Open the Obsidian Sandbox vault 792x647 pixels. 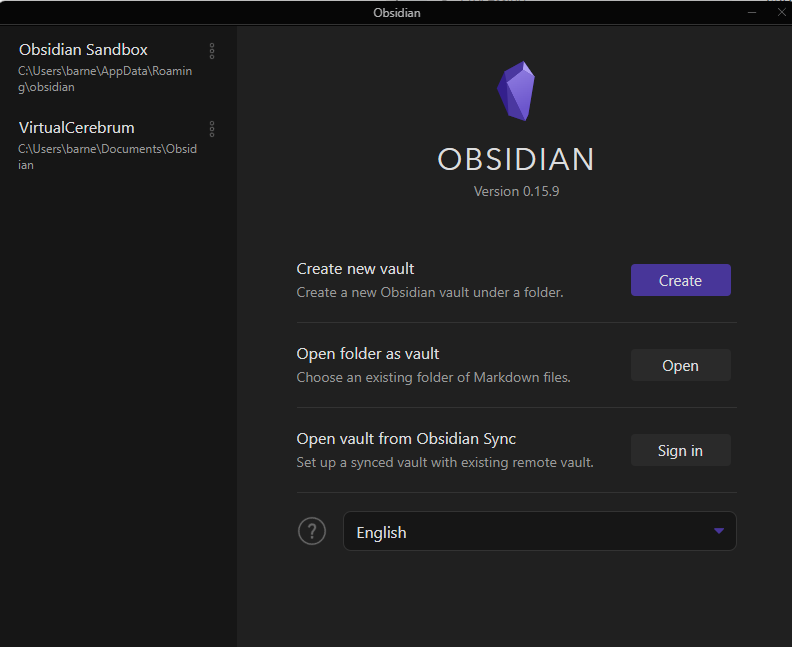83,49
